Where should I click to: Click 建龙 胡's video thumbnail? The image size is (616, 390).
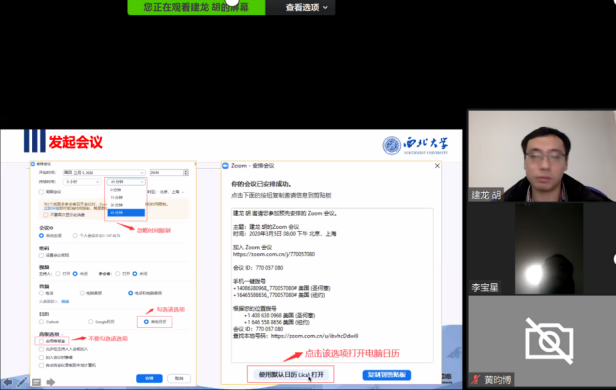(542, 156)
